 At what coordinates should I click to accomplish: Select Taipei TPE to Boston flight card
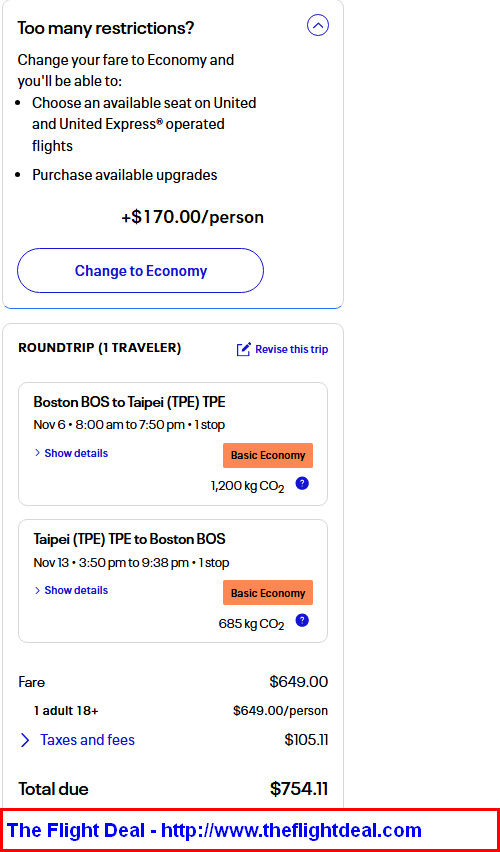[x=173, y=581]
